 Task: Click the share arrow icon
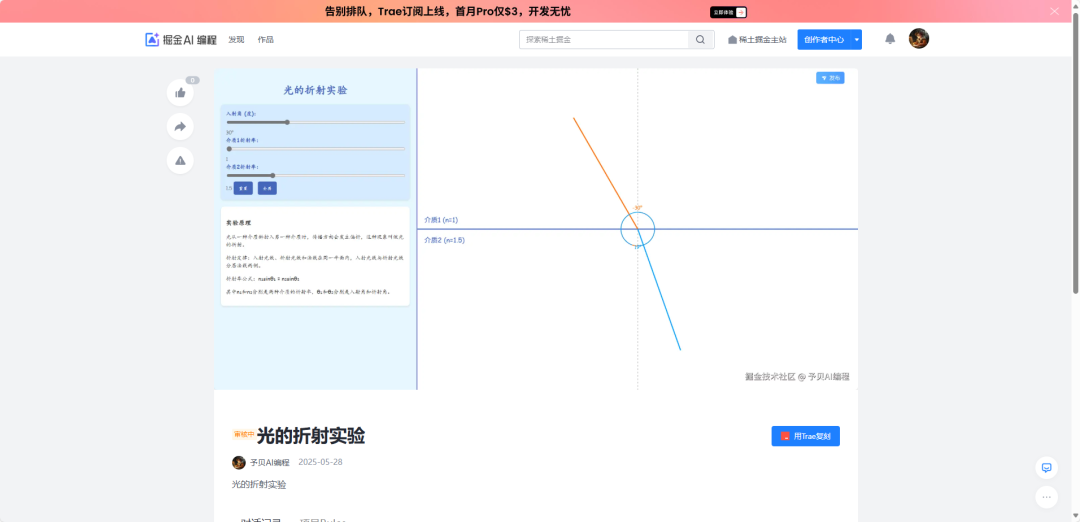pyautogui.click(x=180, y=127)
